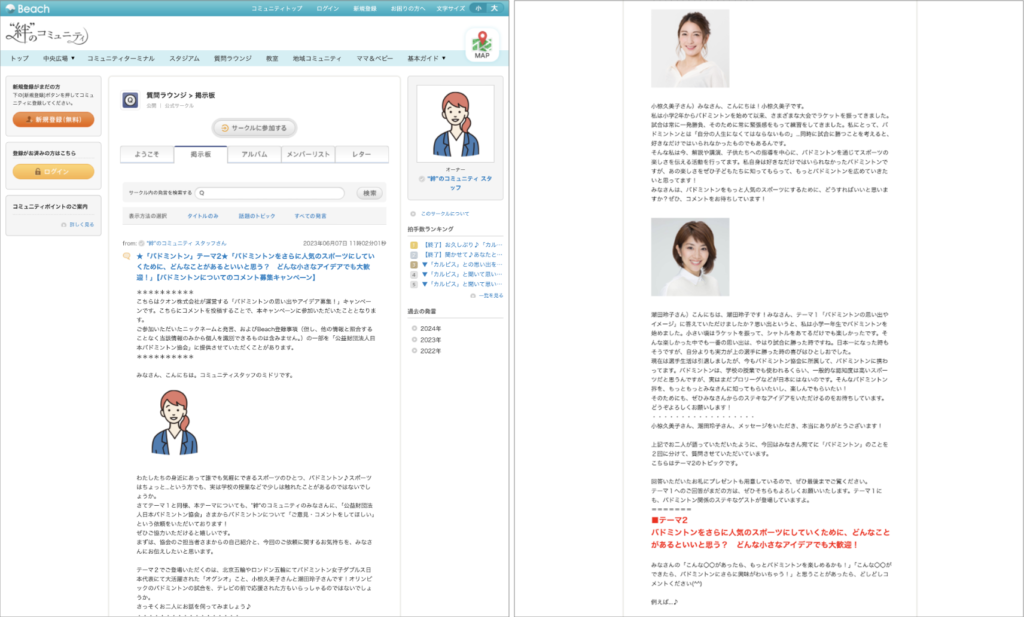Open 2023年 past posts
Screen dimensions: 1024x617
coord(430,340)
